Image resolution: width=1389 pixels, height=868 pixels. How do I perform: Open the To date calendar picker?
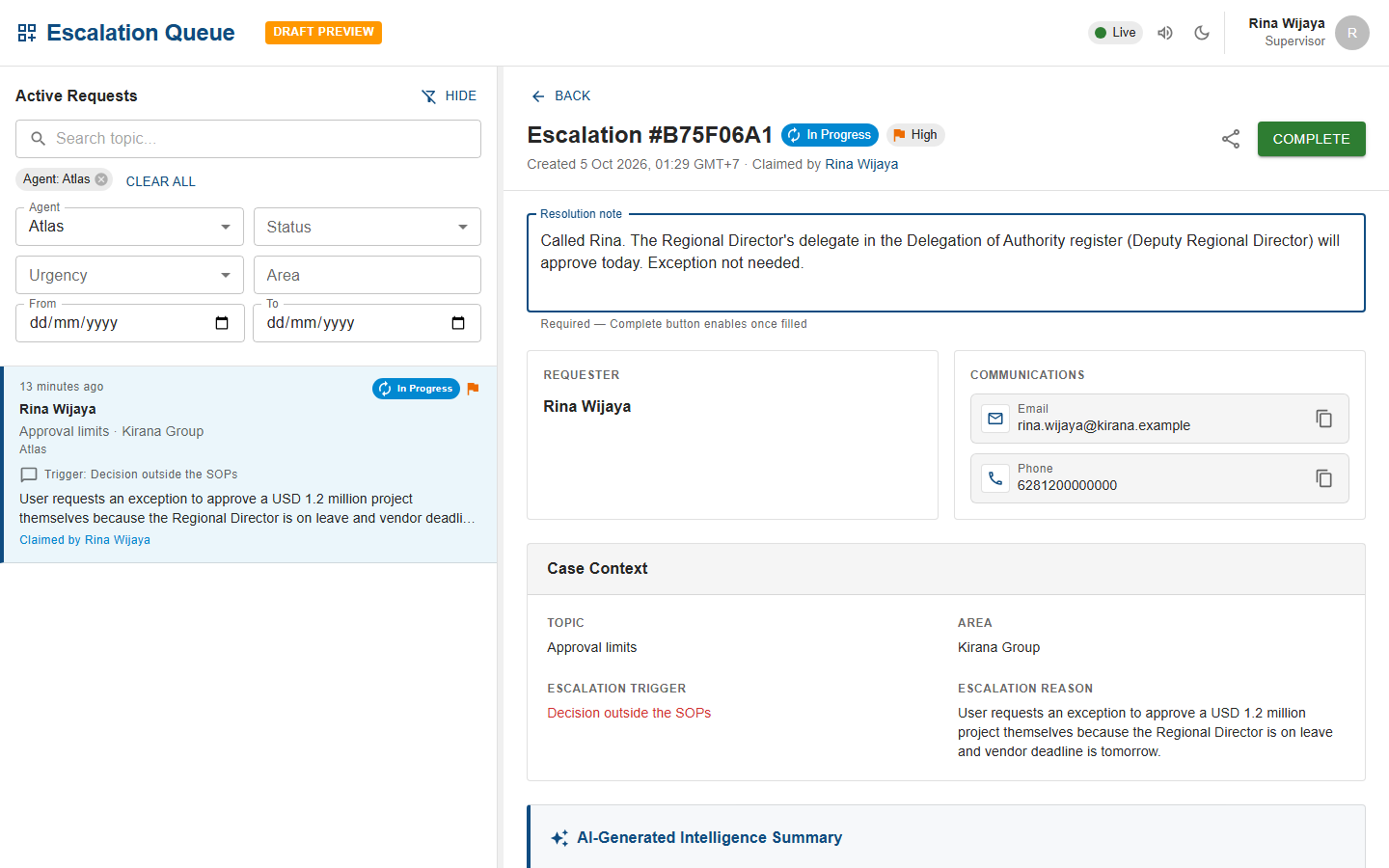(x=458, y=323)
